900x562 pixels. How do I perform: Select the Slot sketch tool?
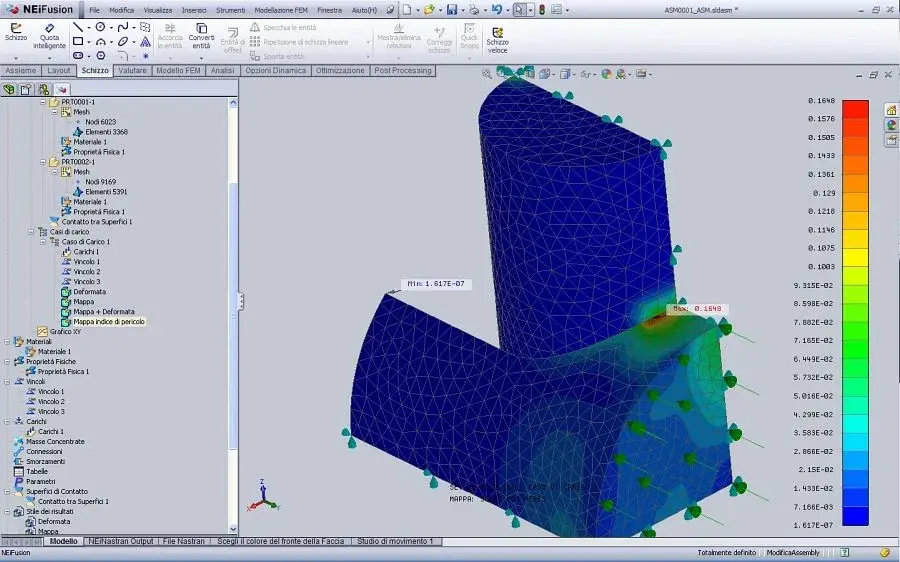coord(77,56)
